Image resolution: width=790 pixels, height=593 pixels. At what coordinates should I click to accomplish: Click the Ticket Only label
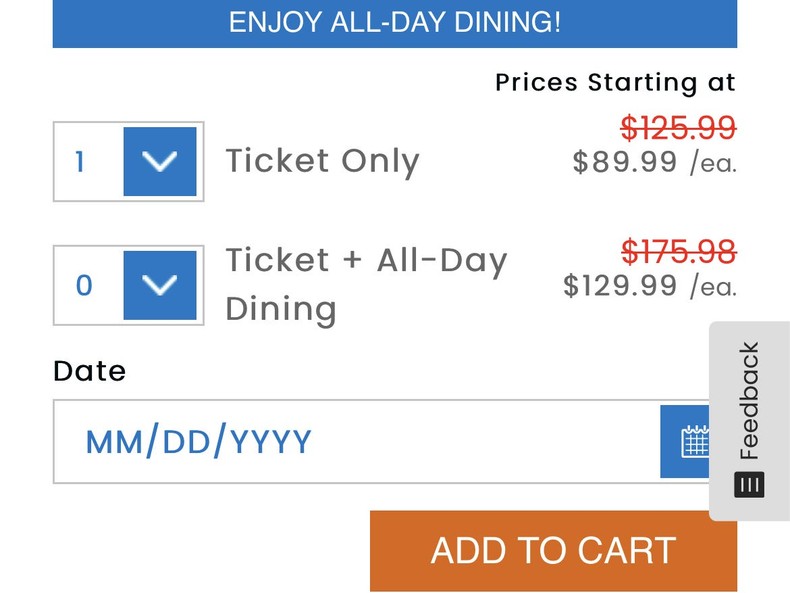[x=322, y=161]
